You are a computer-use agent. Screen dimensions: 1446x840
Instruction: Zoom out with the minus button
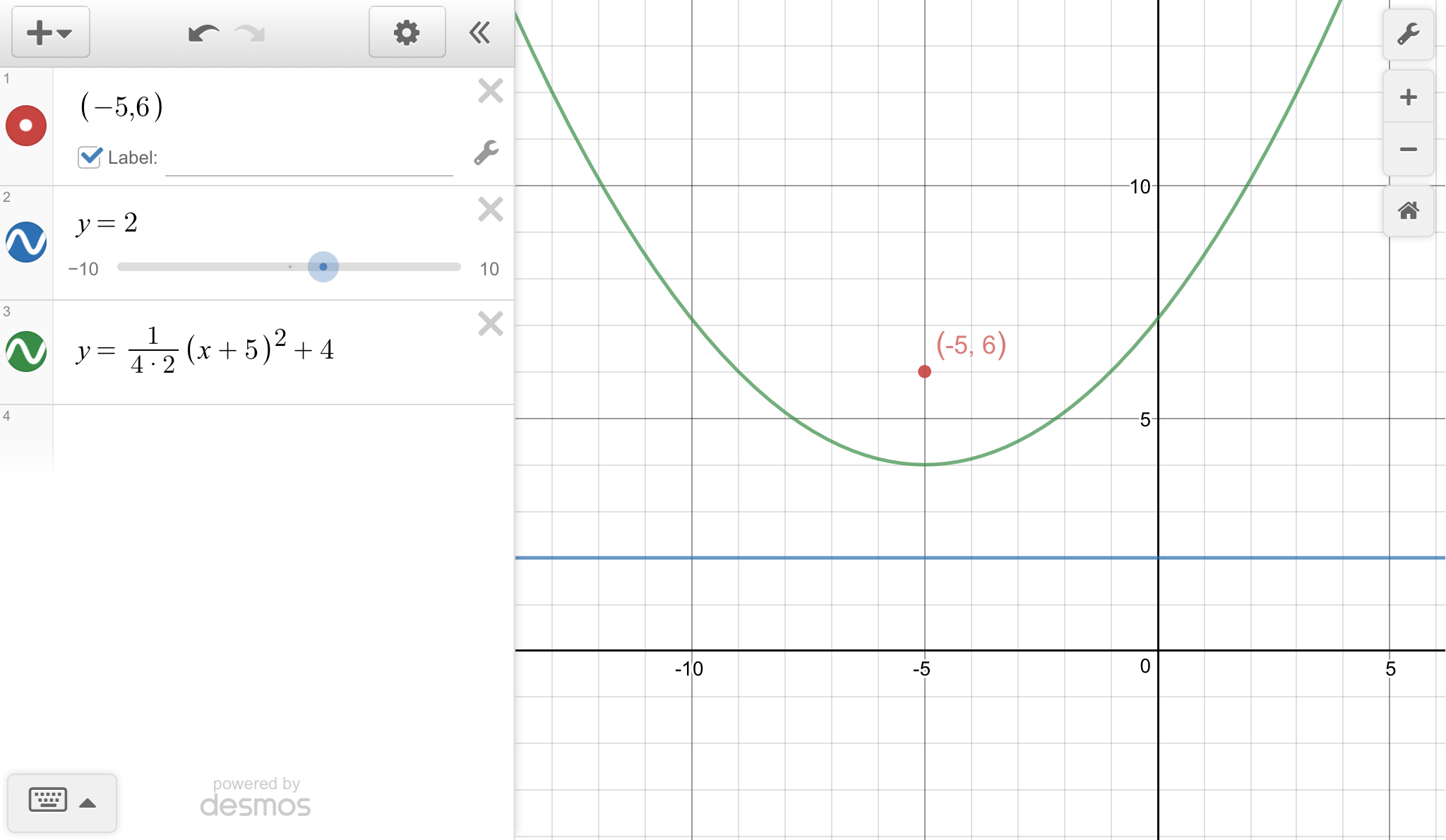(1408, 149)
